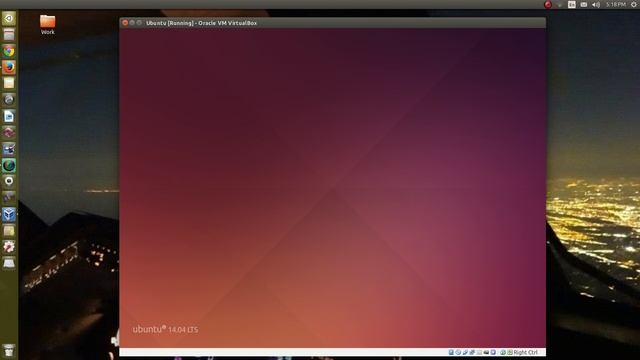Open LibreOffice Writer document icon in launcher

point(9,116)
